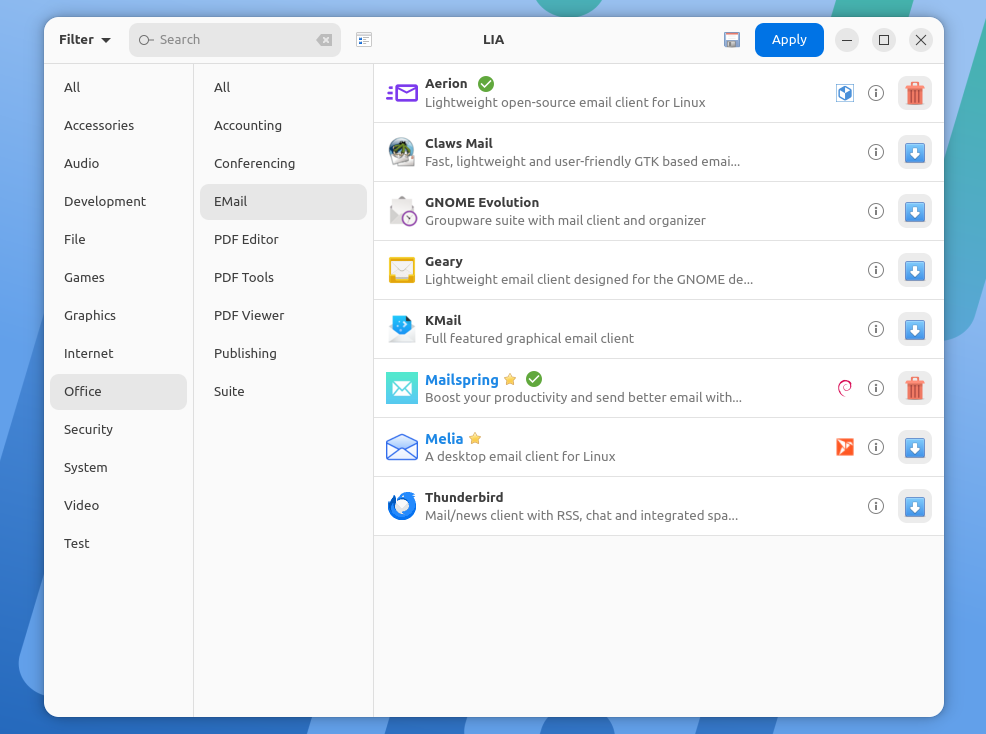Viewport: 986px width, 734px height.
Task: Select the Development category
Action: click(x=118, y=202)
